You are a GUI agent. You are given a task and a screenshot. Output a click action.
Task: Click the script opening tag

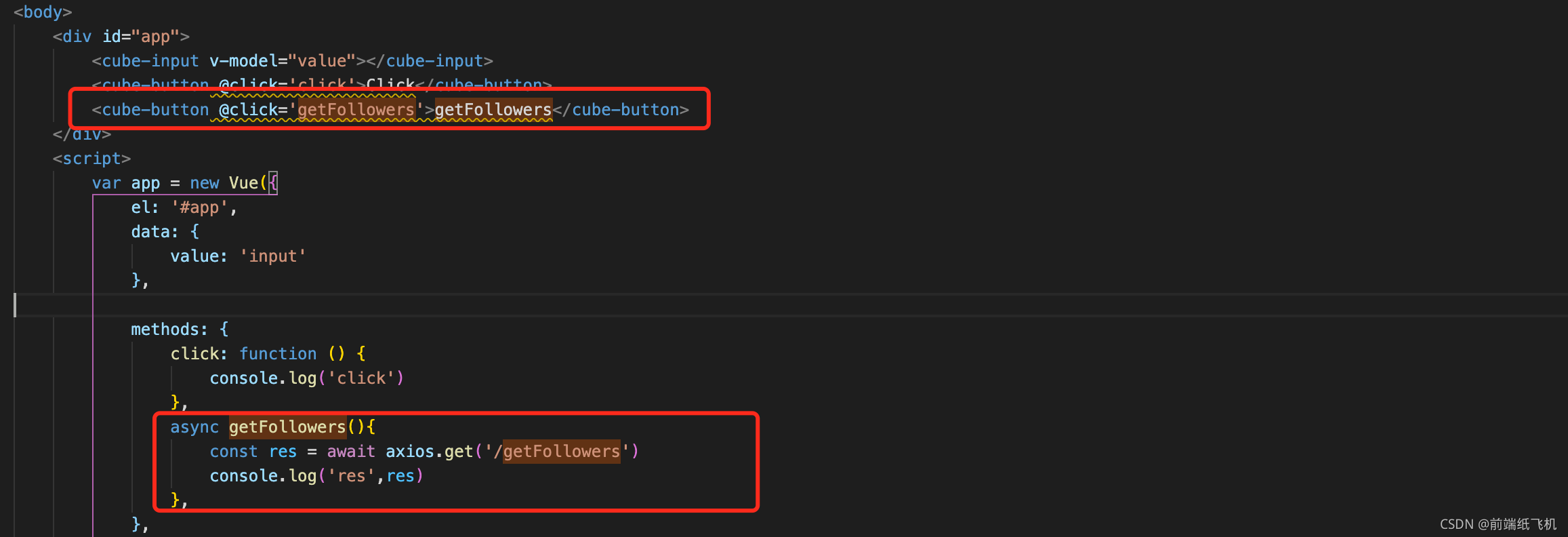click(92, 159)
